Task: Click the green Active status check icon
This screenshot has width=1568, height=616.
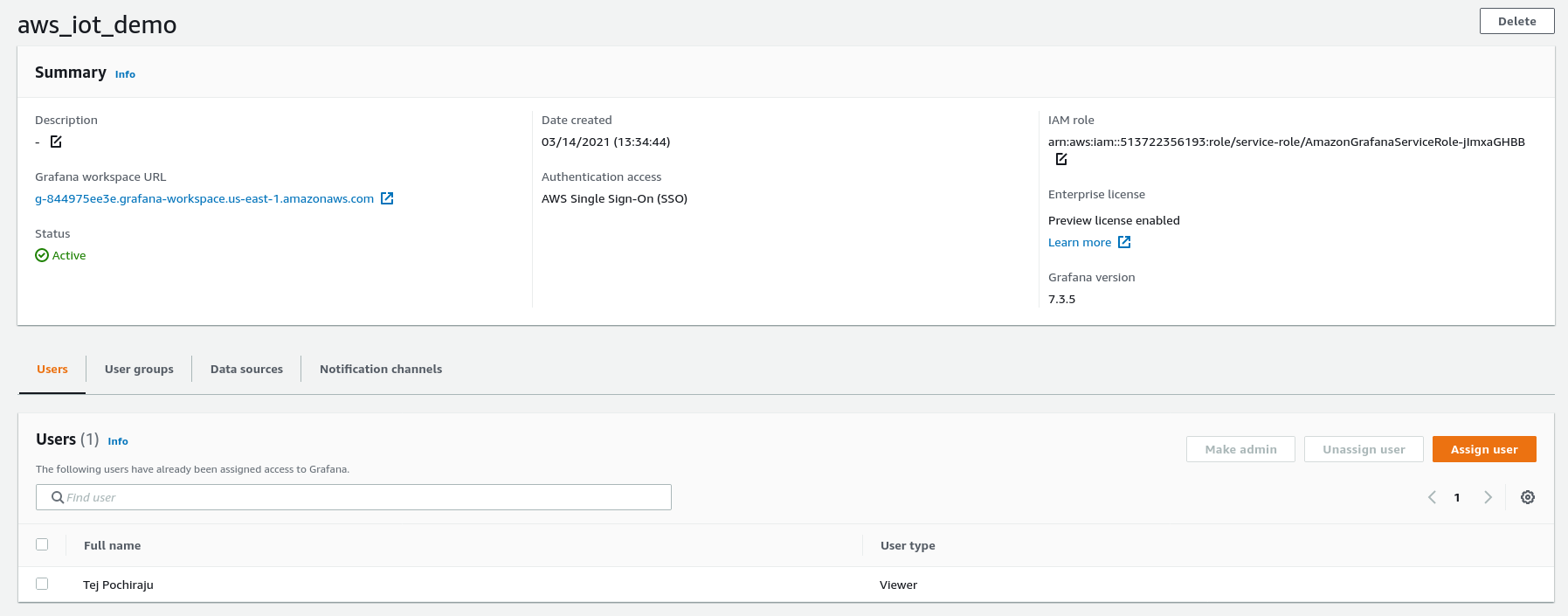Action: point(42,255)
